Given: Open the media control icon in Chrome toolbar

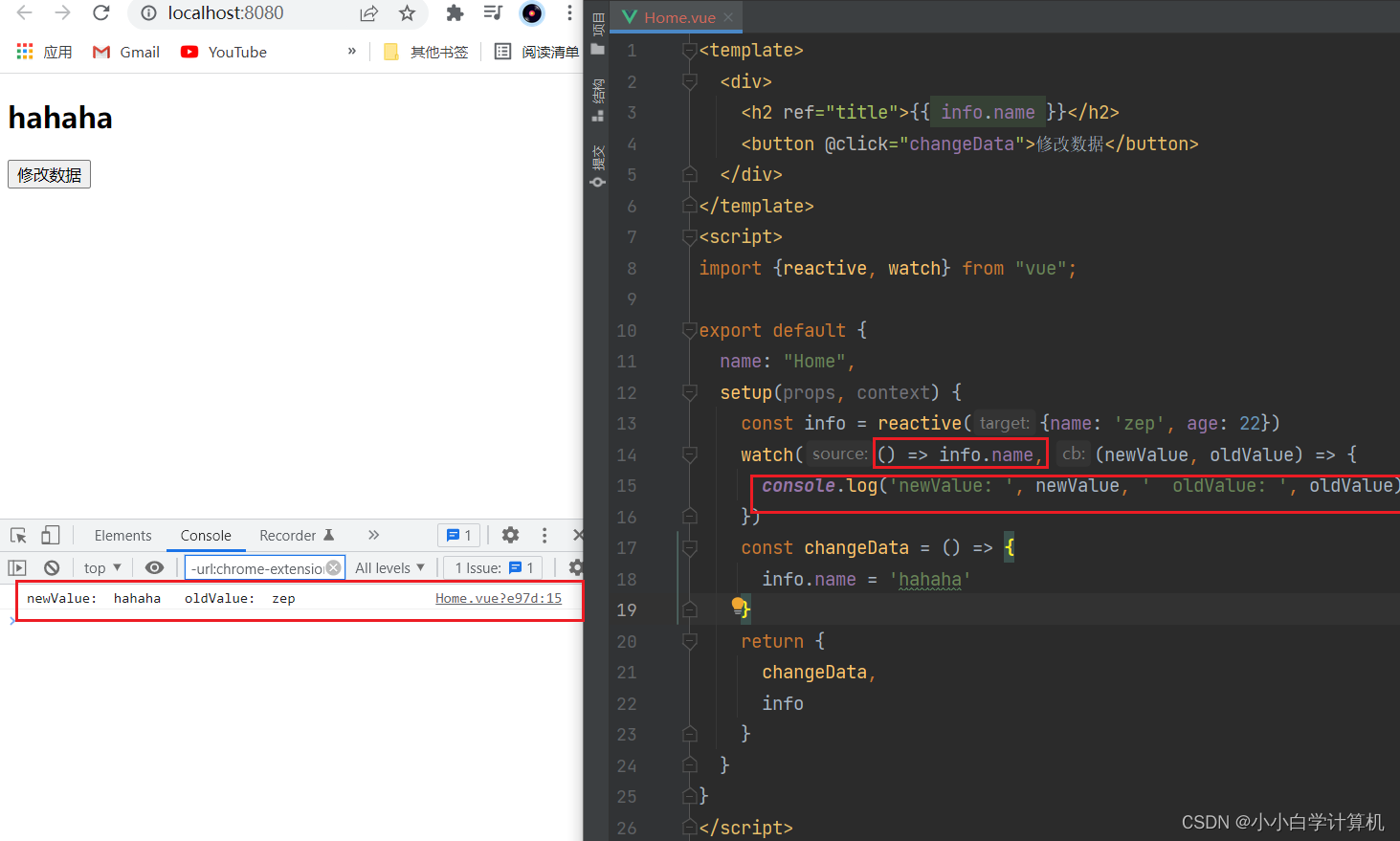Looking at the screenshot, I should (493, 13).
